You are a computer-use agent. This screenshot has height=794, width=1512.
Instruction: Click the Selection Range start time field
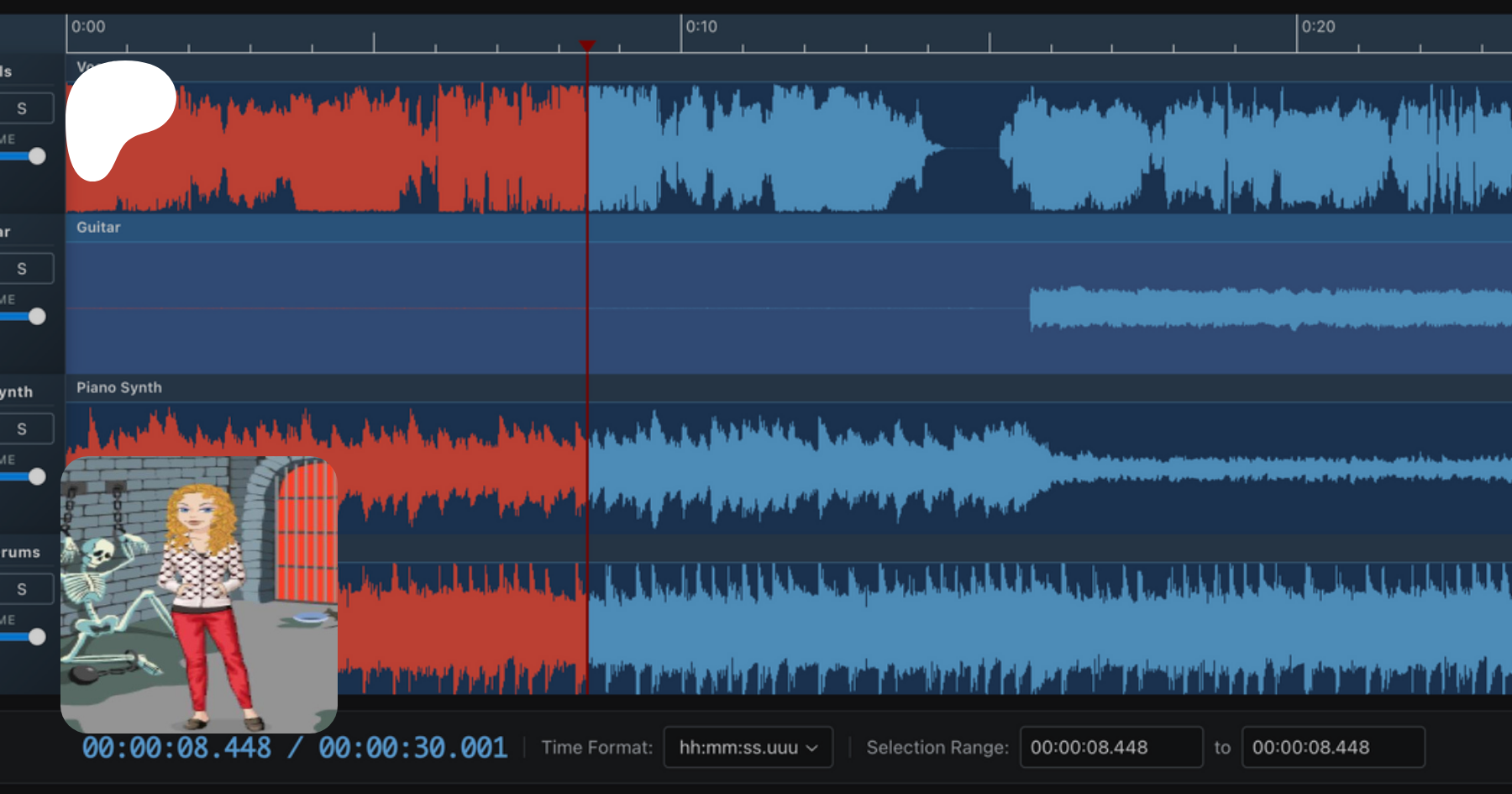(x=1110, y=747)
